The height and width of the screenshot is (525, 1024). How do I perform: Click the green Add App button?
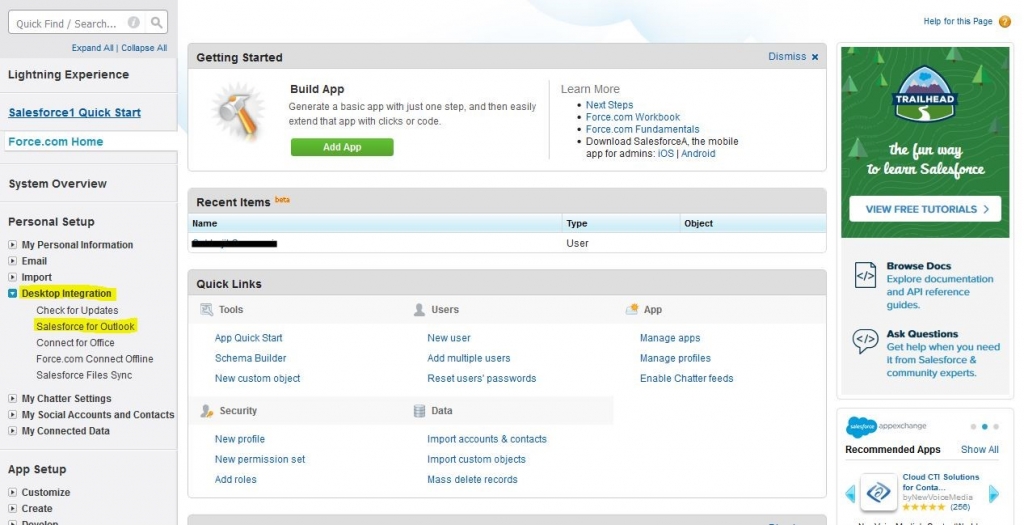[342, 147]
